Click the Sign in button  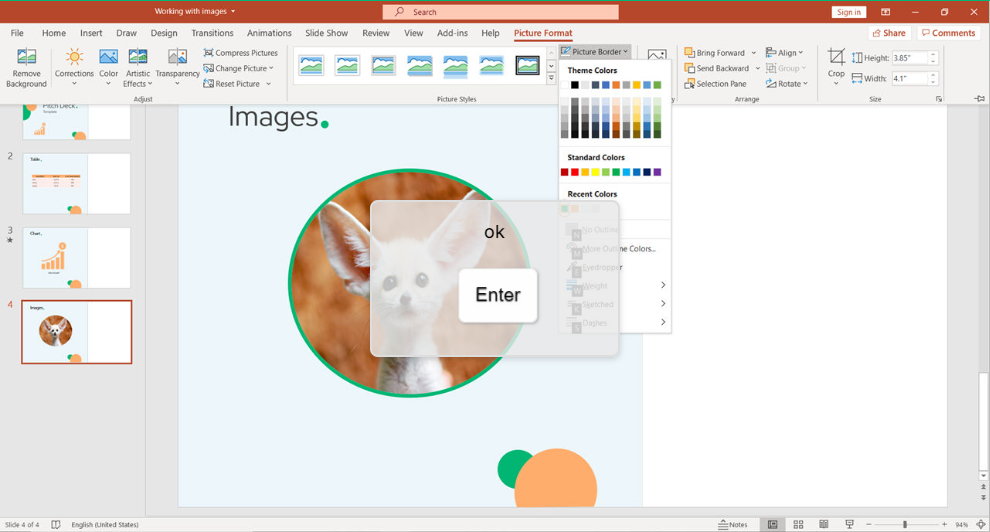coord(849,12)
